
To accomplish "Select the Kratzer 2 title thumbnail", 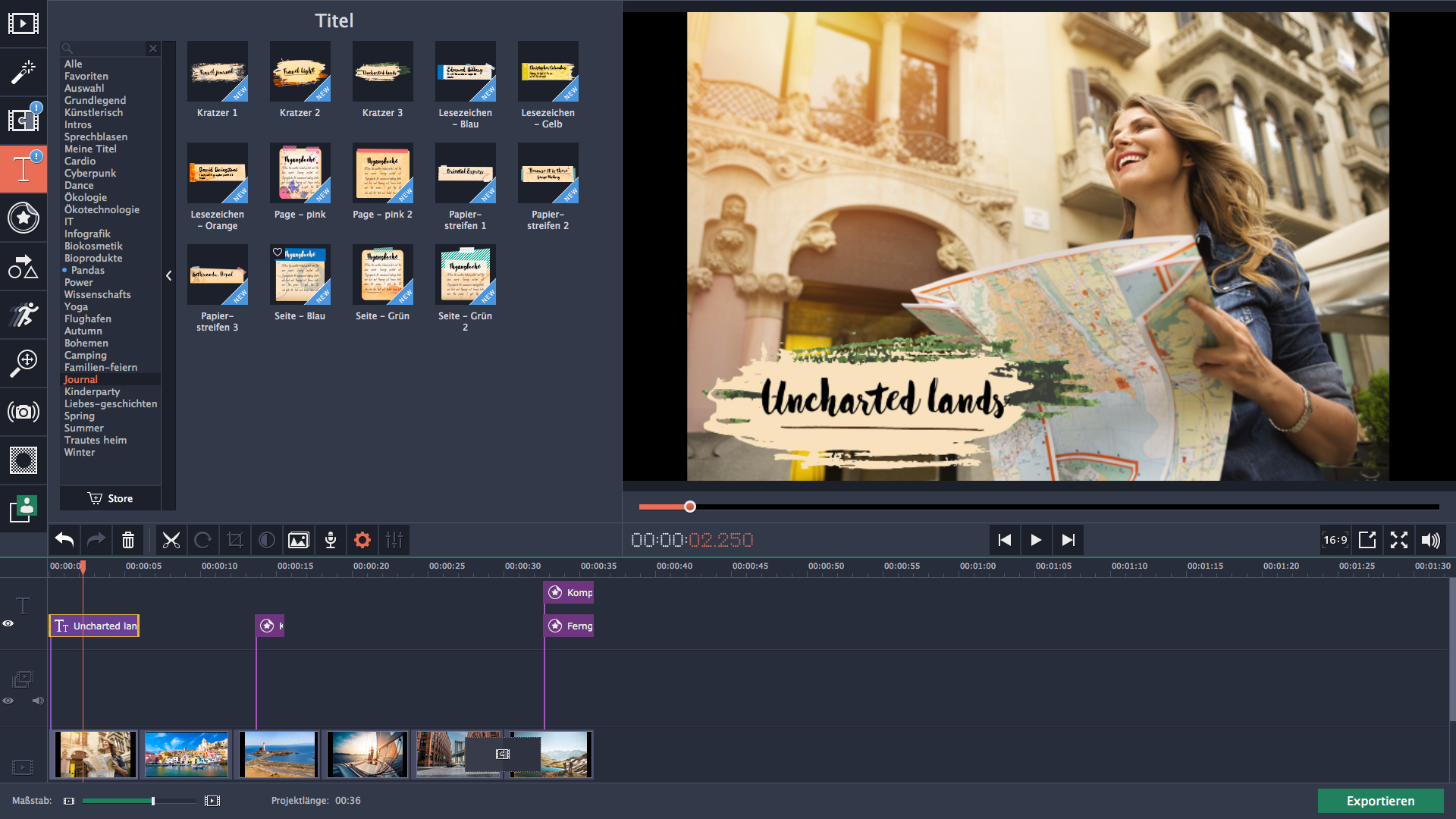I will click(x=300, y=72).
